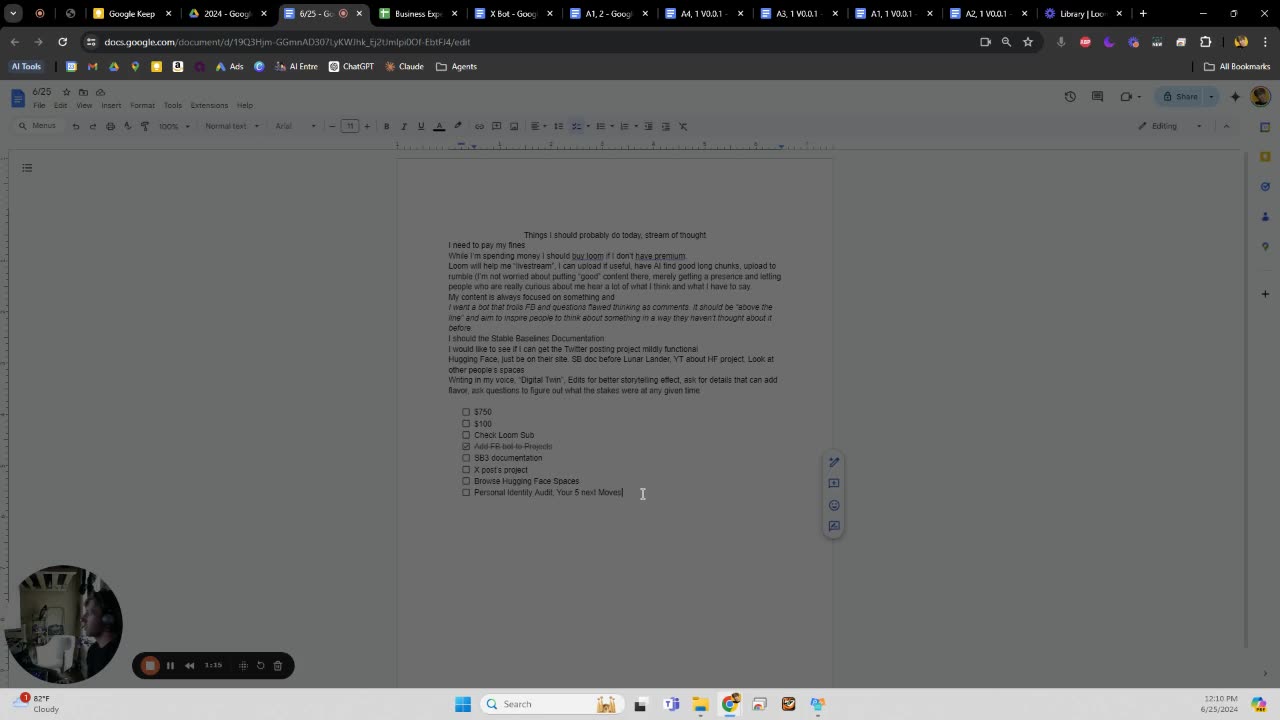The height and width of the screenshot is (720, 1280).
Task: Open the Normal text style dropdown
Action: click(x=232, y=126)
